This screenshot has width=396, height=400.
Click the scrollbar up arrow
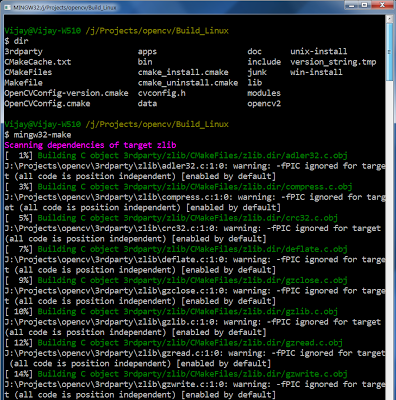coord(389,19)
